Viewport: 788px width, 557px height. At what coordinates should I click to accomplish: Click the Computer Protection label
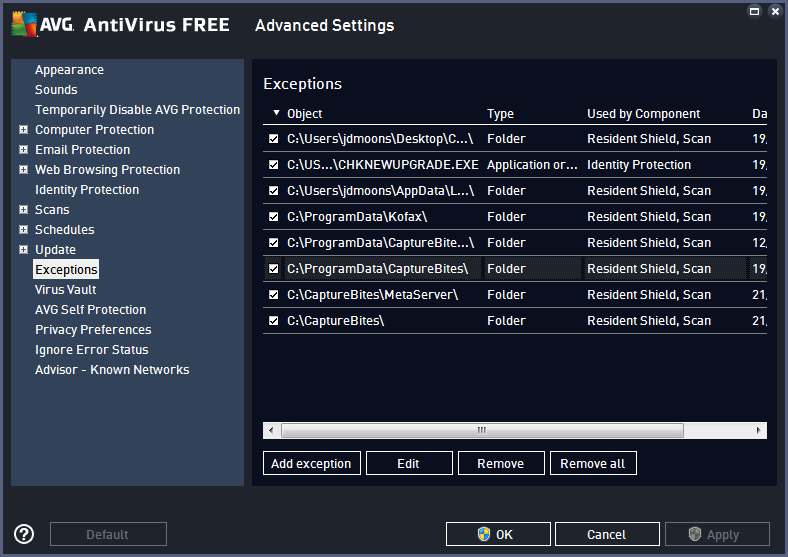coord(94,130)
